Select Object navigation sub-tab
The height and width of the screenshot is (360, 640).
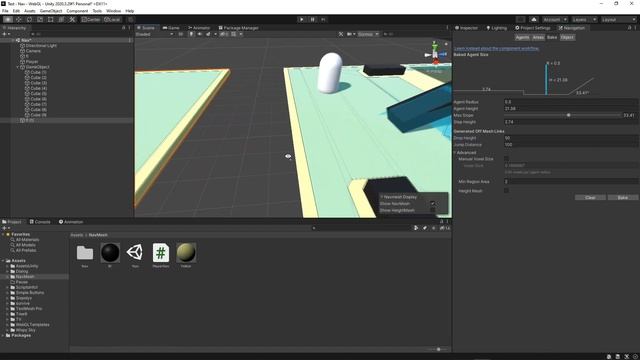(567, 37)
